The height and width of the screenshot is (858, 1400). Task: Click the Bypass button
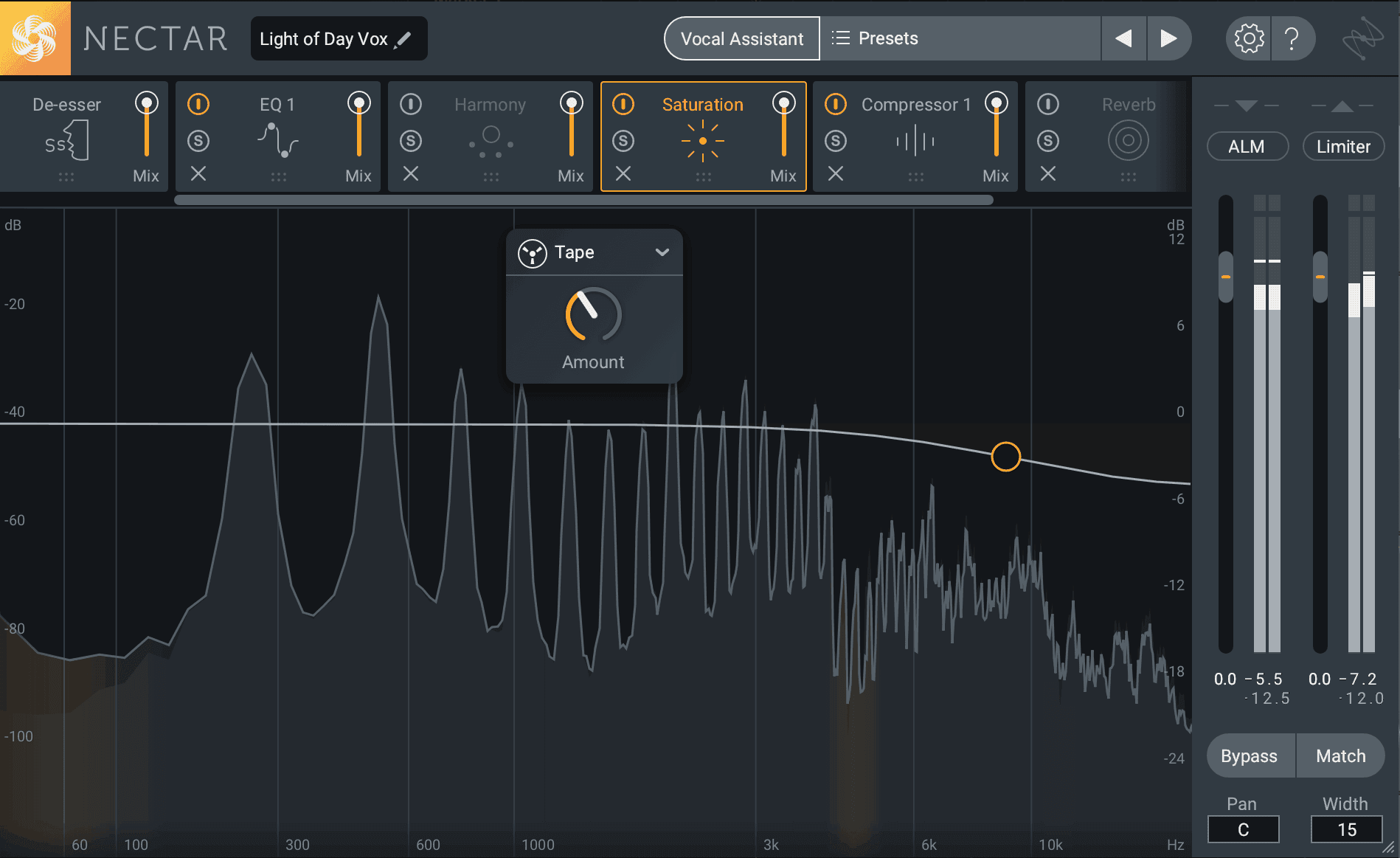(x=1250, y=755)
